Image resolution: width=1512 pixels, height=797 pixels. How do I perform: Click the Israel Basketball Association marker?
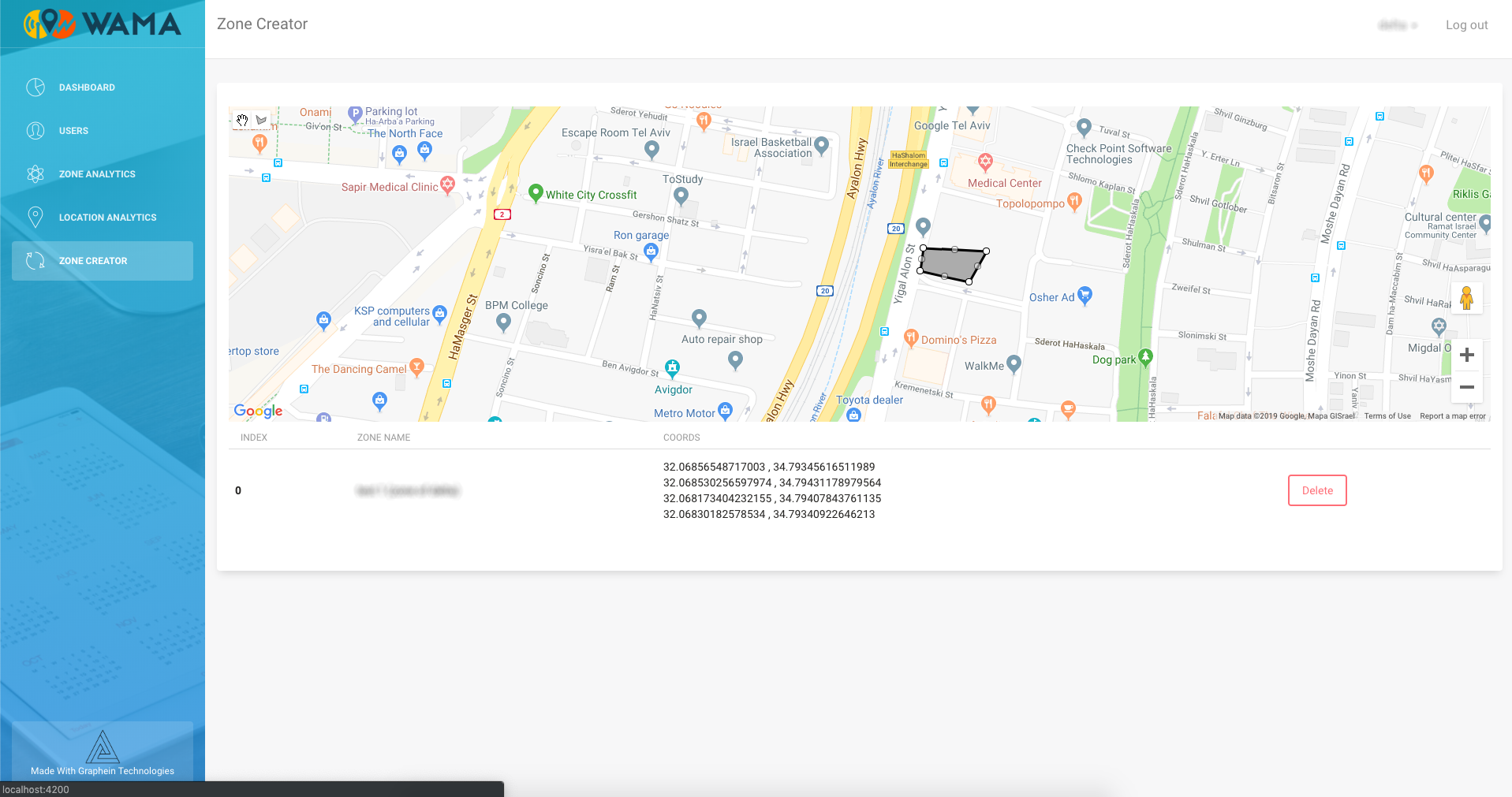click(x=821, y=145)
